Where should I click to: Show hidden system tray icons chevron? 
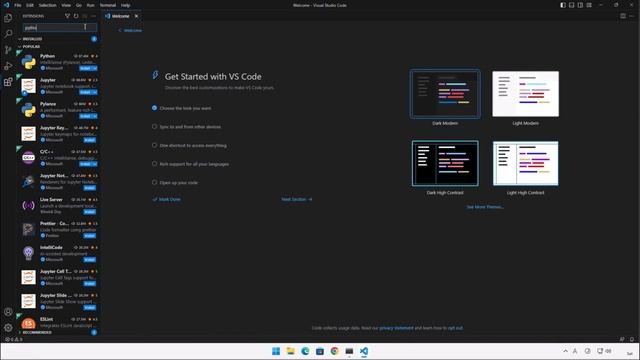coord(565,351)
